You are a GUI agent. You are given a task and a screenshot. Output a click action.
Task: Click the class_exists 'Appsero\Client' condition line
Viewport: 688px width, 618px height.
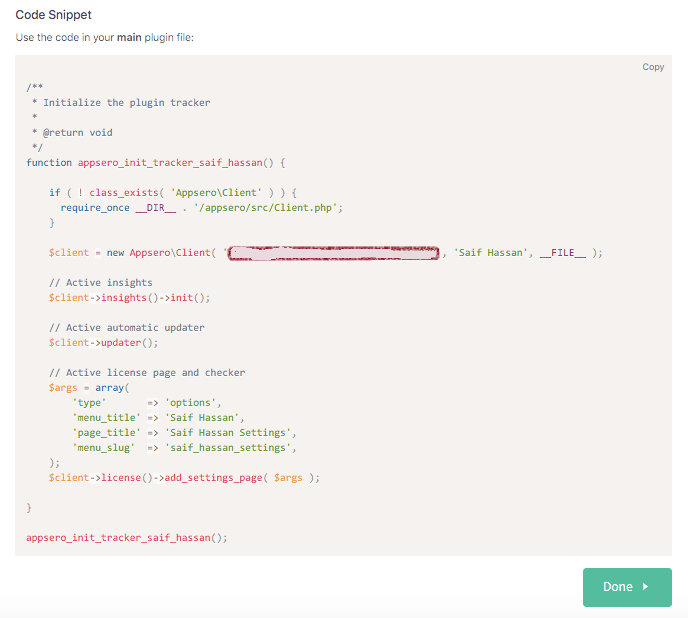[173, 193]
